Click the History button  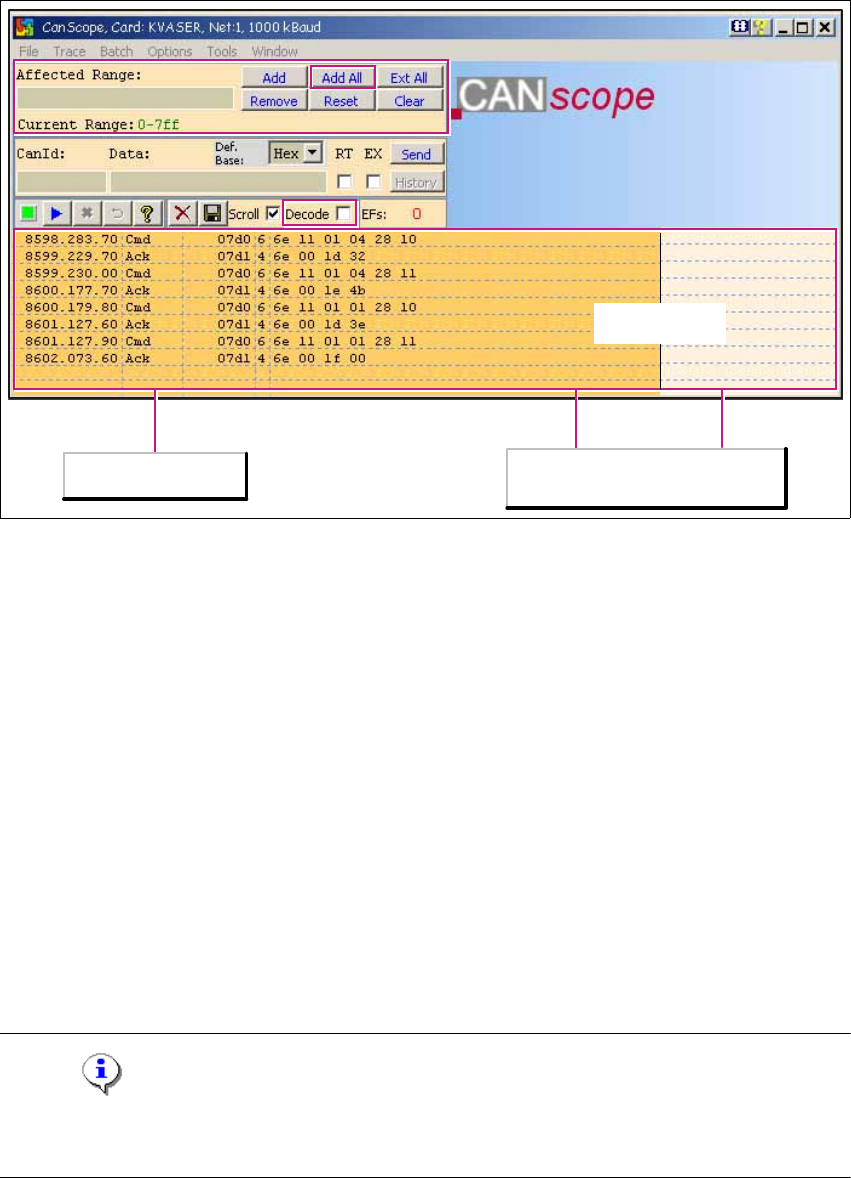(416, 183)
